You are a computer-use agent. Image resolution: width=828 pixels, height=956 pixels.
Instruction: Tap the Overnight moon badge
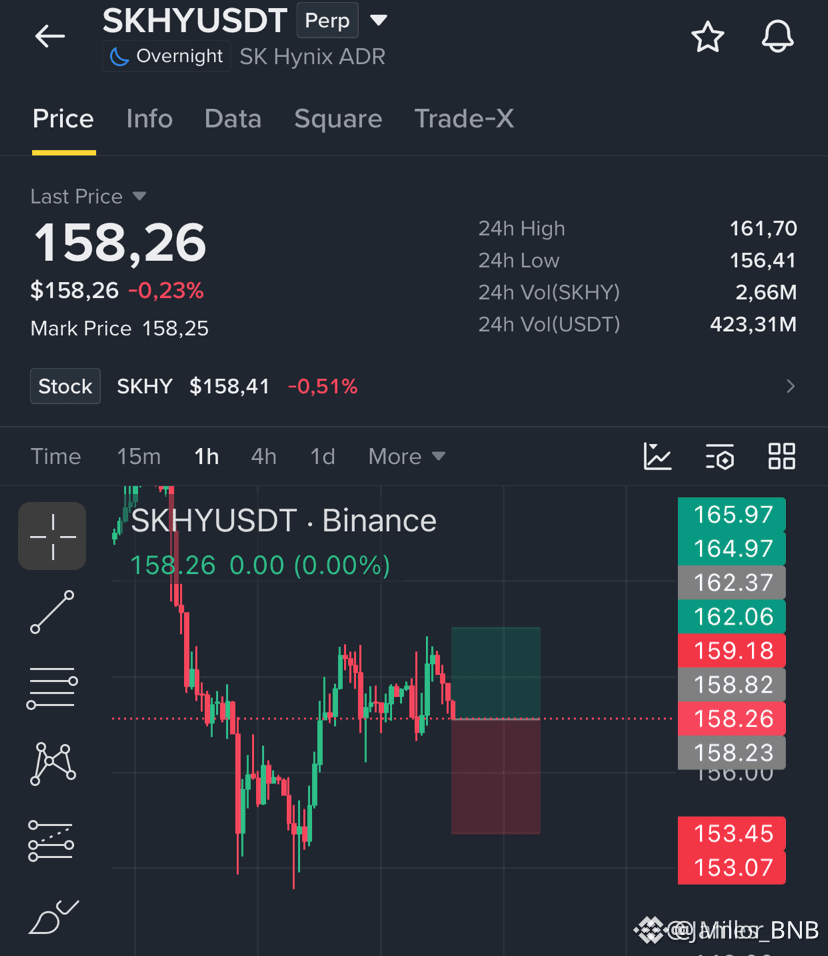pyautogui.click(x=166, y=56)
